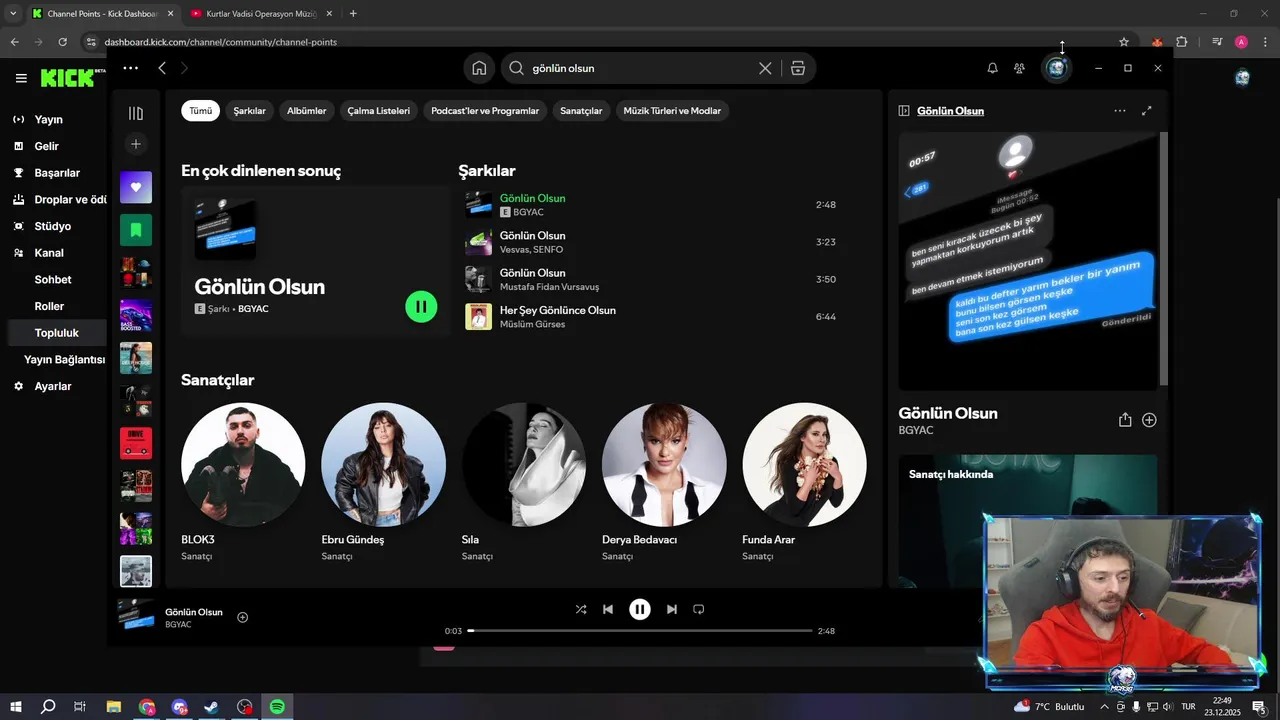1280x720 pixels.
Task: Toggle Kick dashboard hamburger menu
Action: click(x=21, y=78)
